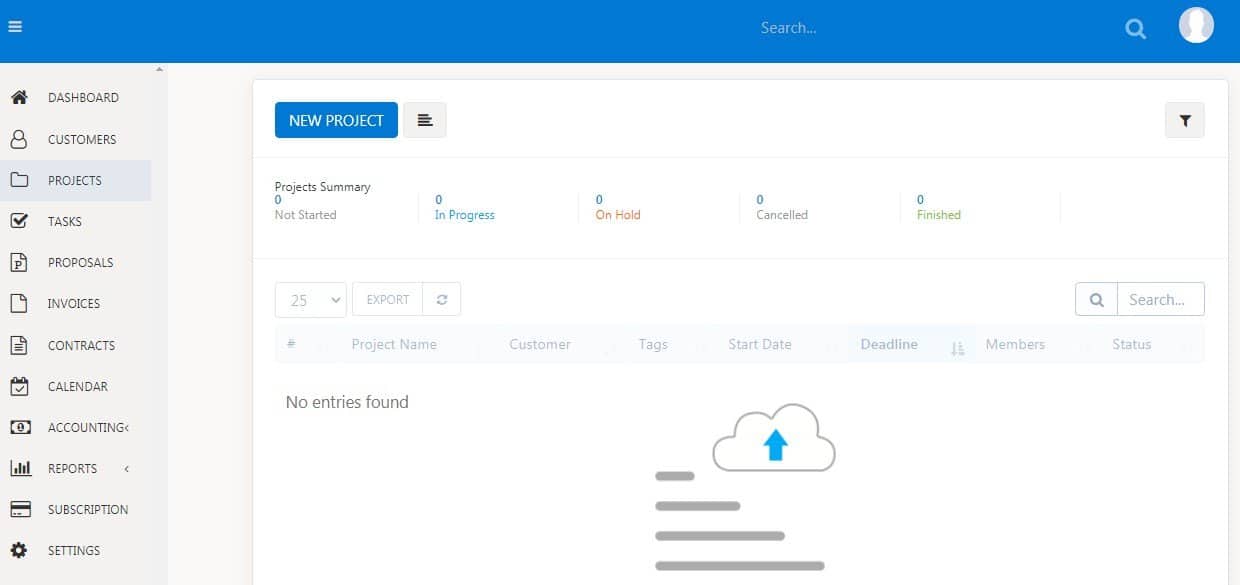This screenshot has height=585, width=1240.
Task: Open Invoices from the sidebar
Action: (x=74, y=303)
